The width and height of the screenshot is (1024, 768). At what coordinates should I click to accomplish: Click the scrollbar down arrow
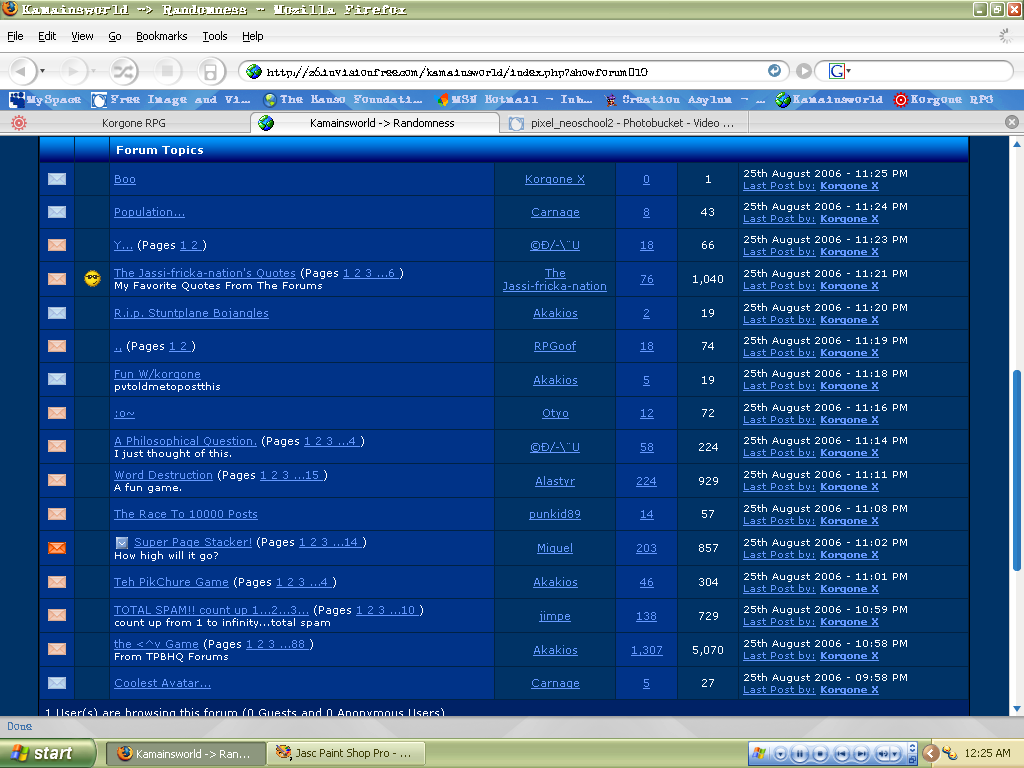pyautogui.click(x=1017, y=709)
